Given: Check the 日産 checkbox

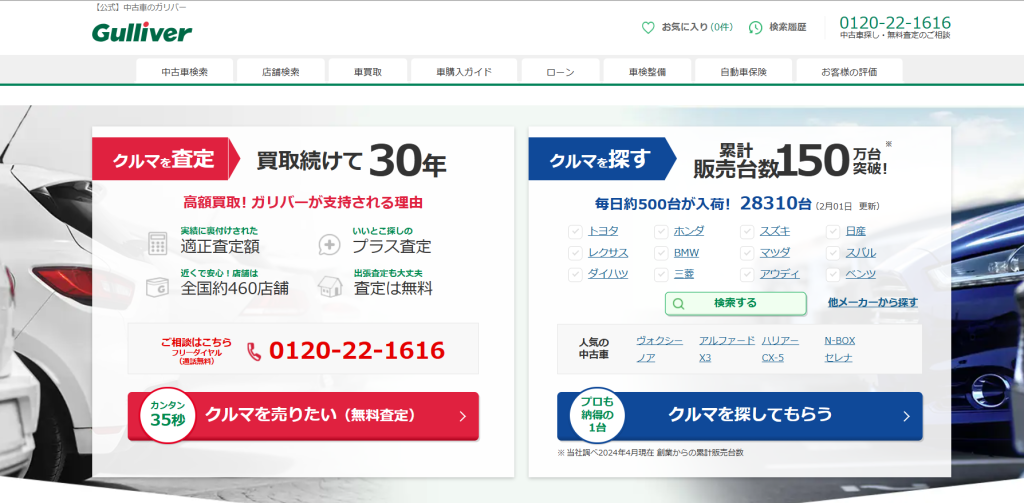Looking at the screenshot, I should tap(833, 232).
